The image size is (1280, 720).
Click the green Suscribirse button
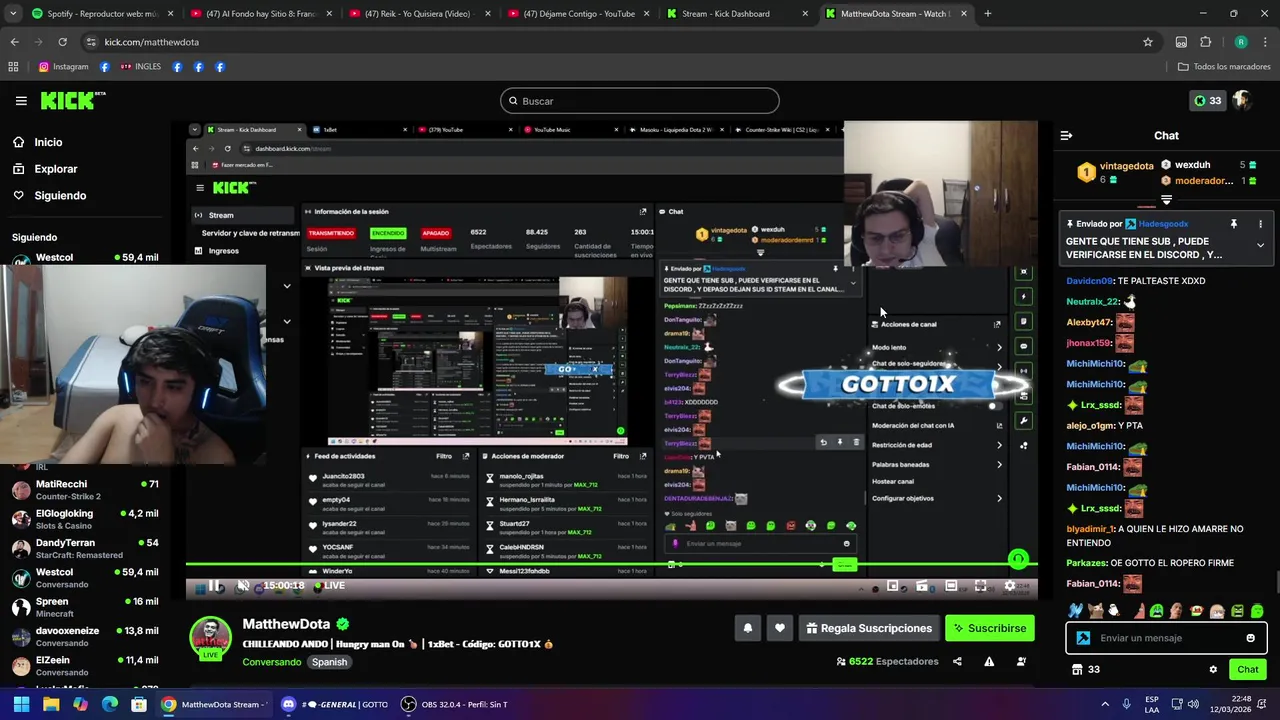[990, 628]
